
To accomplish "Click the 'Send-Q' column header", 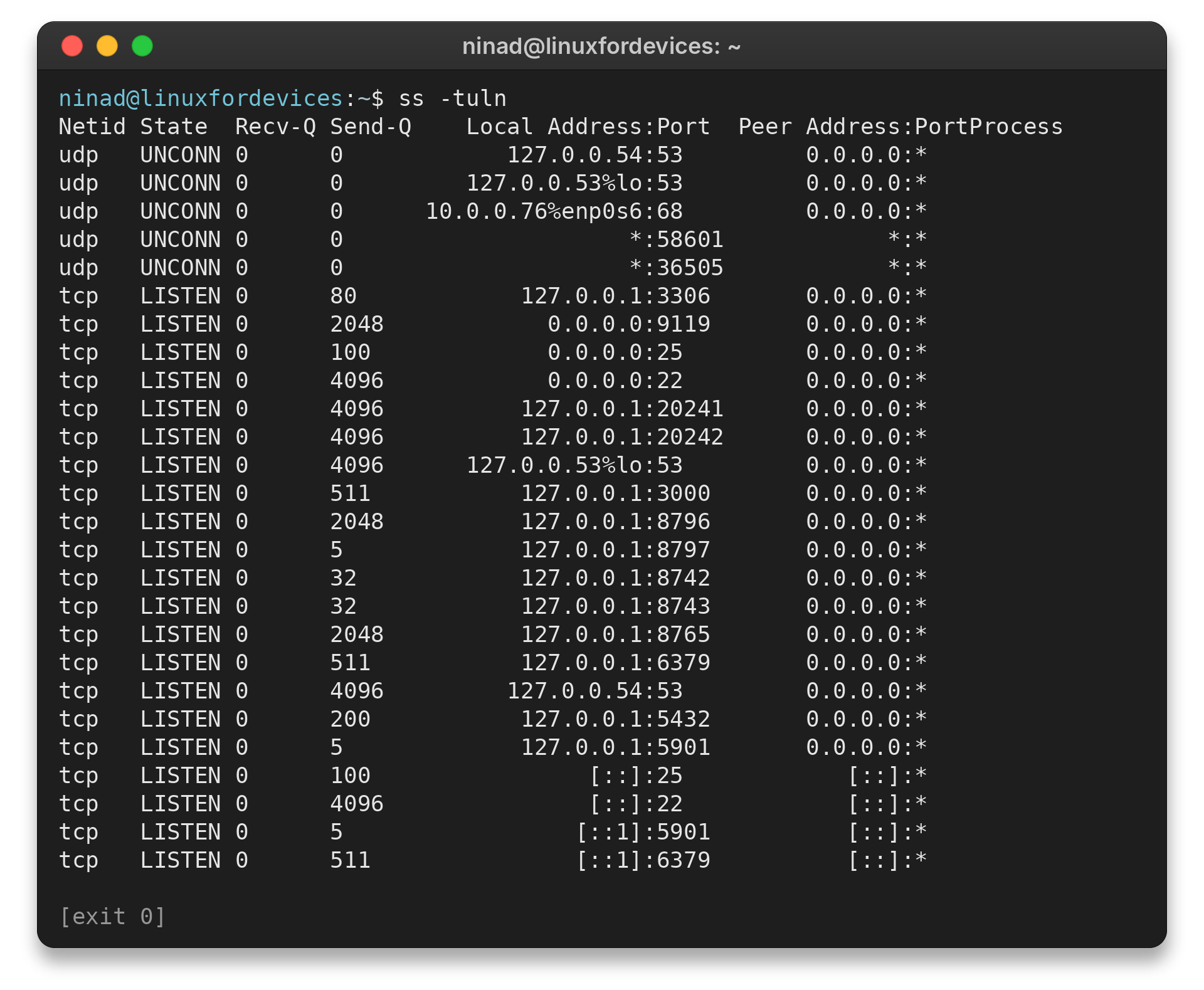I will pyautogui.click(x=371, y=127).
